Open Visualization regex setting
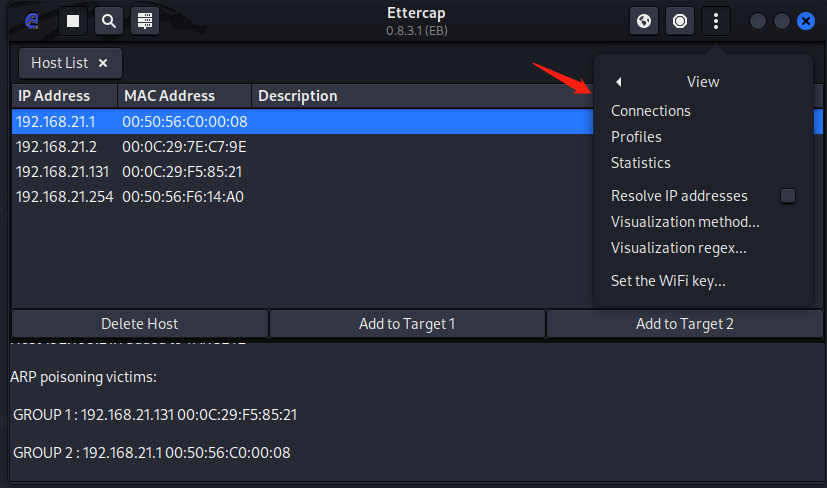This screenshot has height=488, width=827. coord(679,248)
